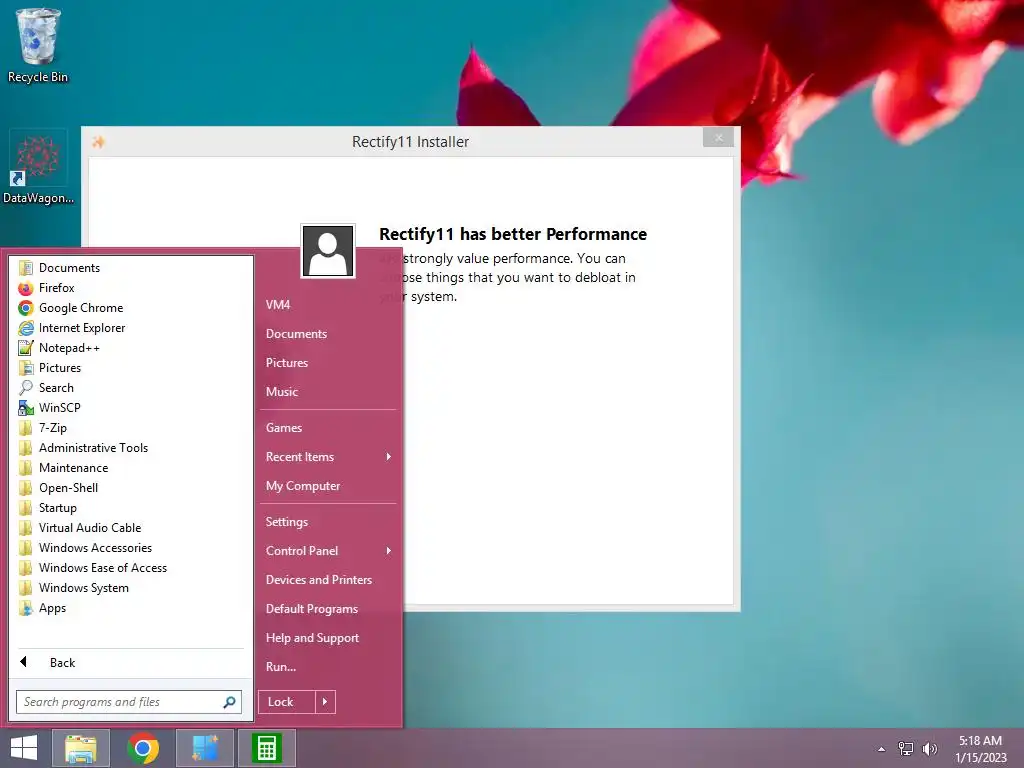Screen dimensions: 1024x768
Task: Close the Rectify11 Installer window
Action: 718,138
